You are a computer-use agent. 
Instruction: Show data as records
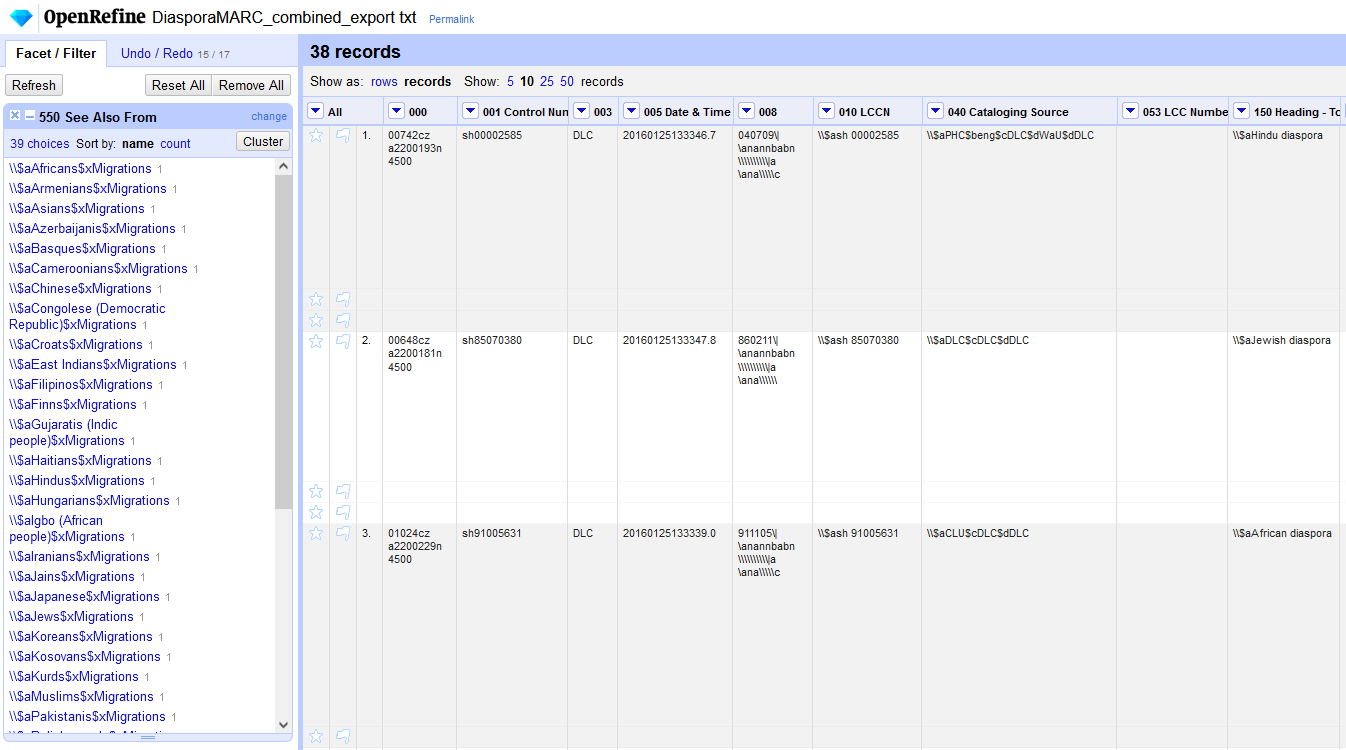tap(428, 81)
